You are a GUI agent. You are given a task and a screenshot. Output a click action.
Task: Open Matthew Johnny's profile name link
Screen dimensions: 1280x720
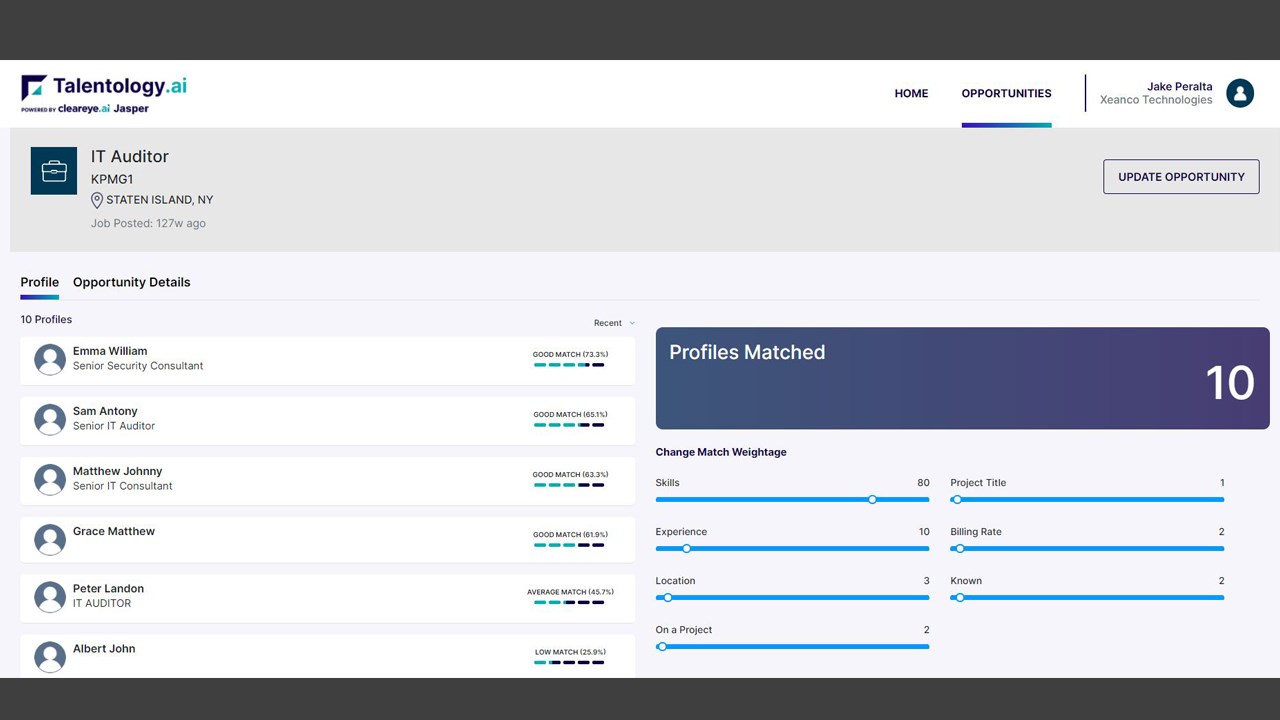click(117, 471)
